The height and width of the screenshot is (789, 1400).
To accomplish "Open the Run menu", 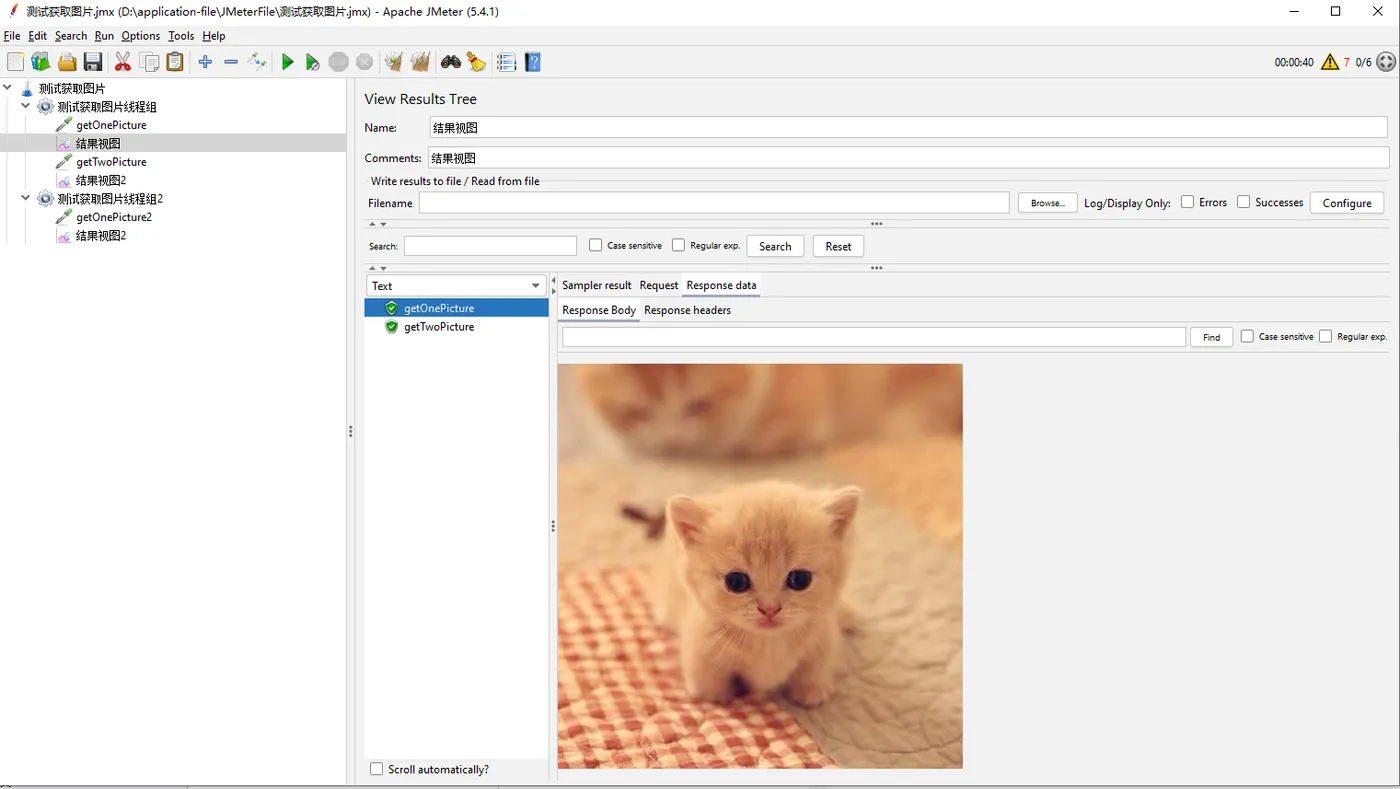I will 104,36.
